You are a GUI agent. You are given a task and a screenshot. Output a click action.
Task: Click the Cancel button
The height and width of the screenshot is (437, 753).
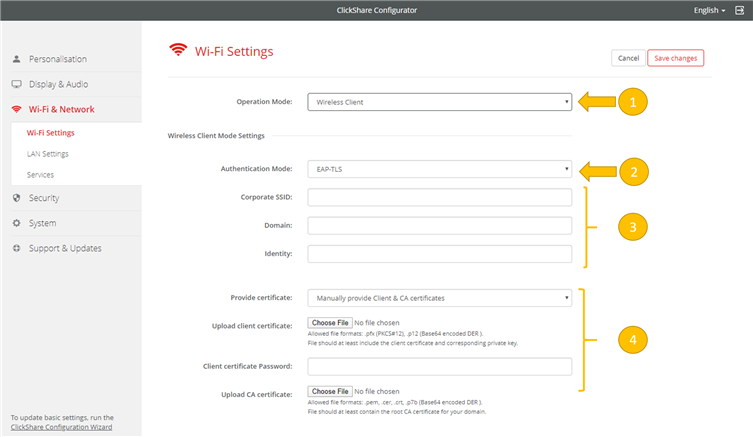point(628,58)
